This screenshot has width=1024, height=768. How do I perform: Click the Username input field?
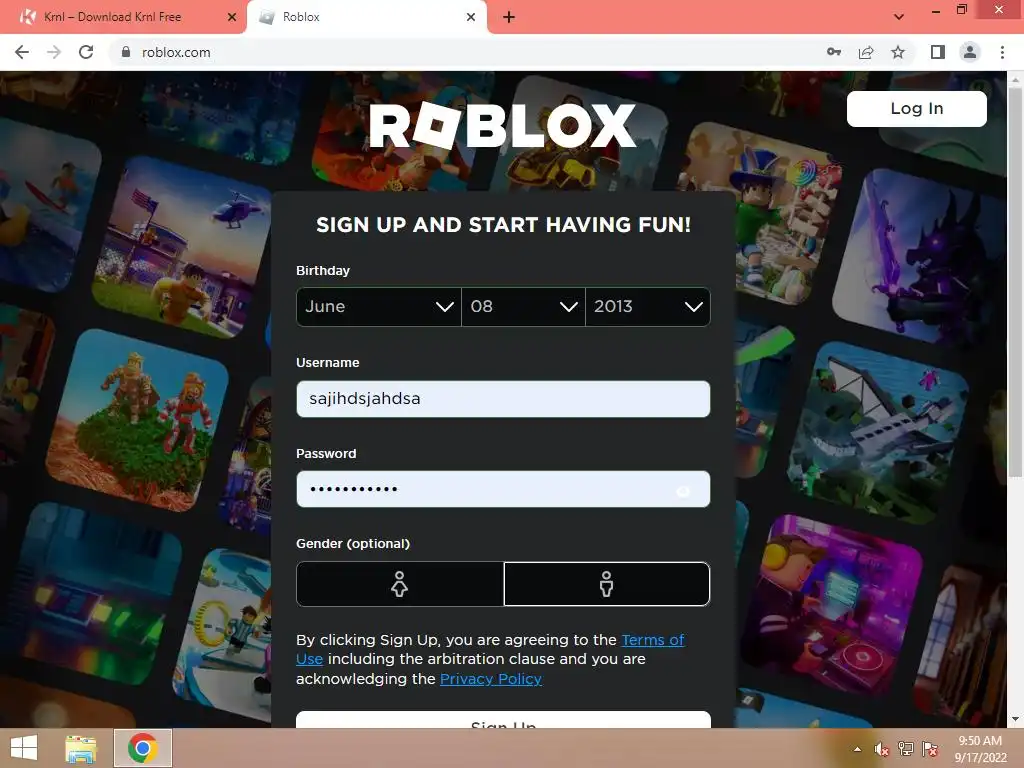click(503, 398)
